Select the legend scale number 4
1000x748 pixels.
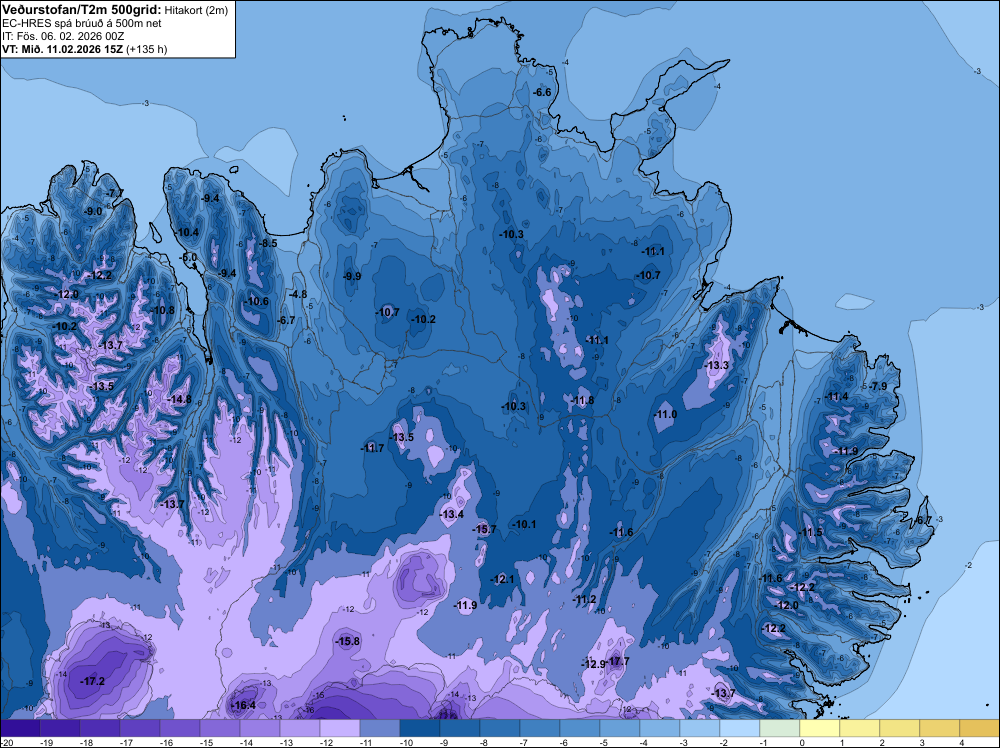tap(960, 742)
